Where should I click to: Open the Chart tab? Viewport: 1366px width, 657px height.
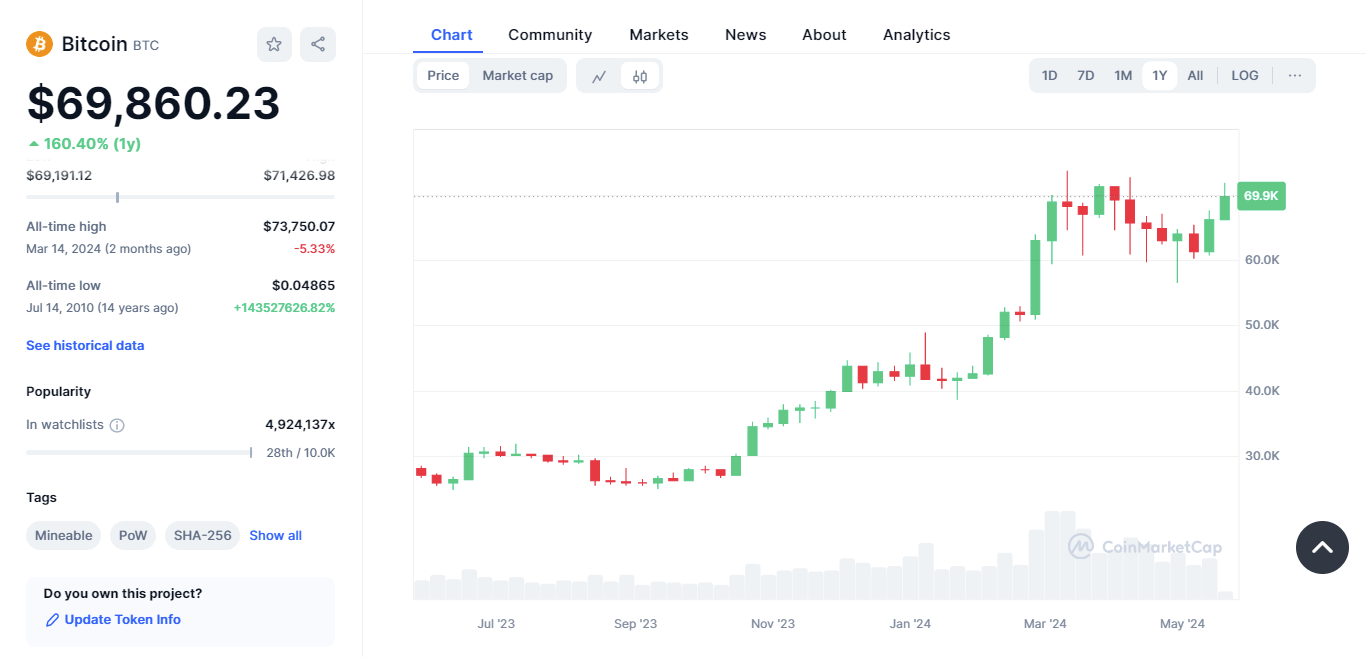(x=451, y=35)
